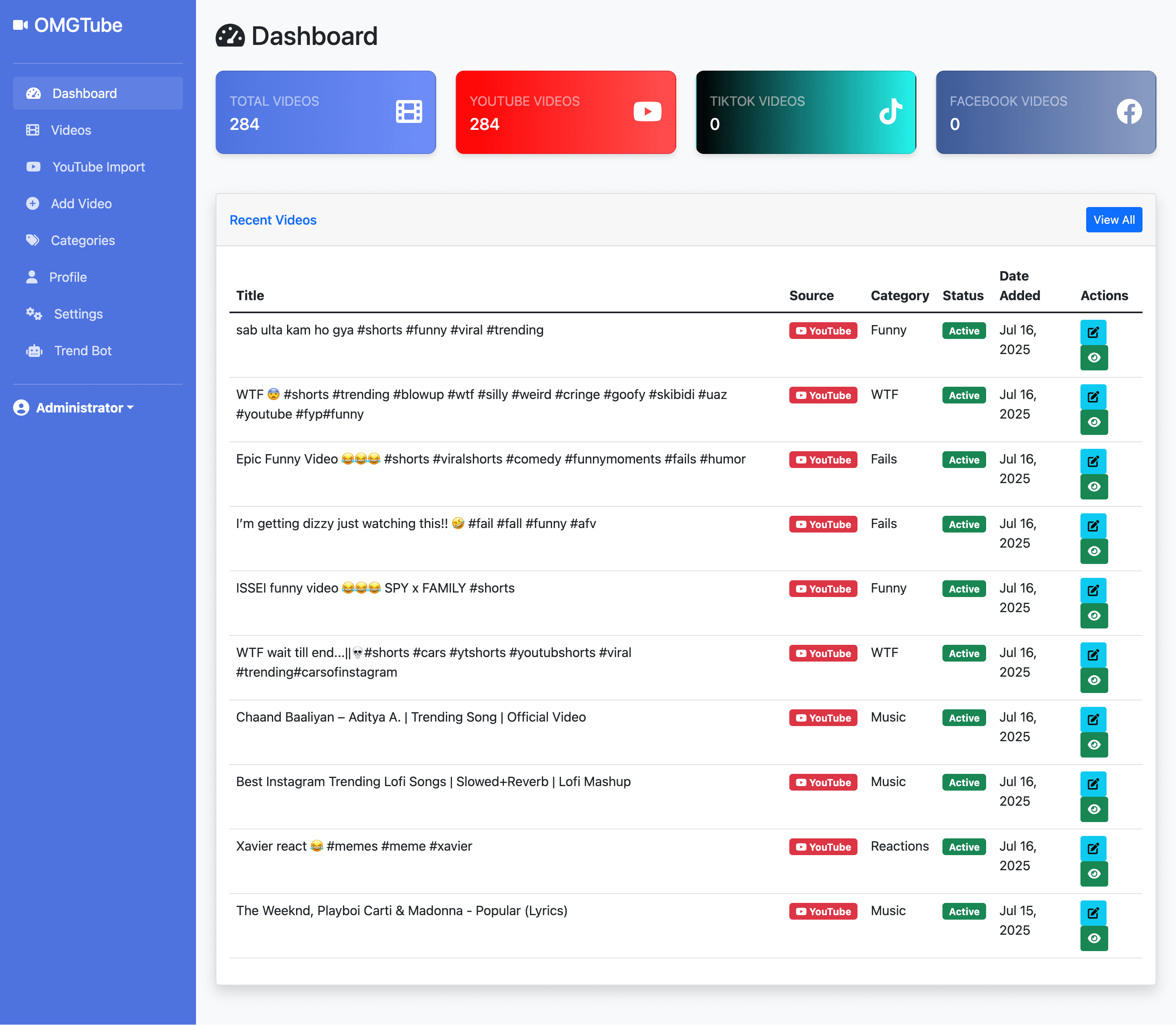Click the YouTube play icon on YouTube Videos card
This screenshot has width=1176, height=1025.
648,111
